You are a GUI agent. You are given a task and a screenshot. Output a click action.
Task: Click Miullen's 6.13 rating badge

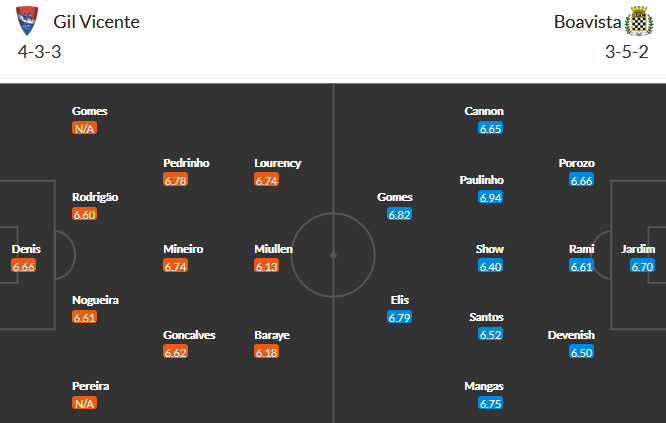[266, 266]
